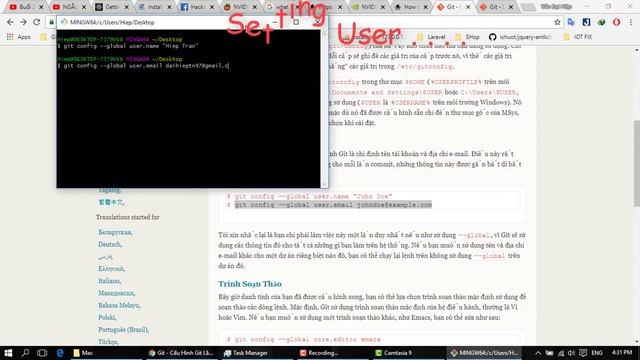Open the Македонски translation link
The width and height of the screenshot is (640, 360).
pos(116,293)
